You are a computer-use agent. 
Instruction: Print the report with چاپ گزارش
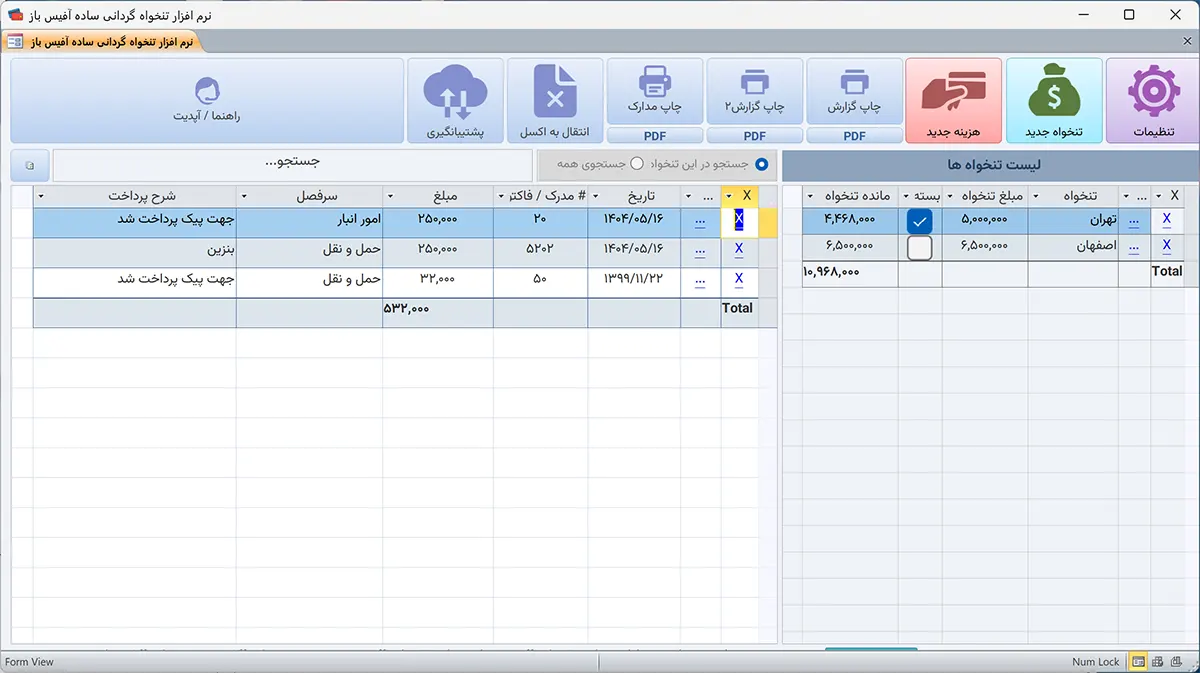click(x=854, y=92)
